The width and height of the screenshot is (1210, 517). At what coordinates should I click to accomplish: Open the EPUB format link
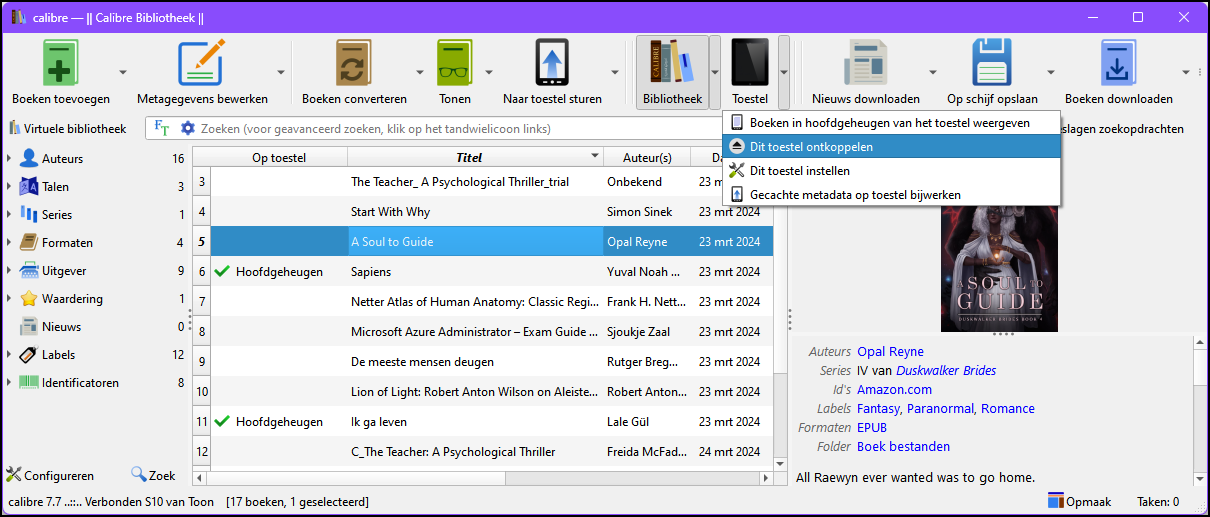click(872, 427)
